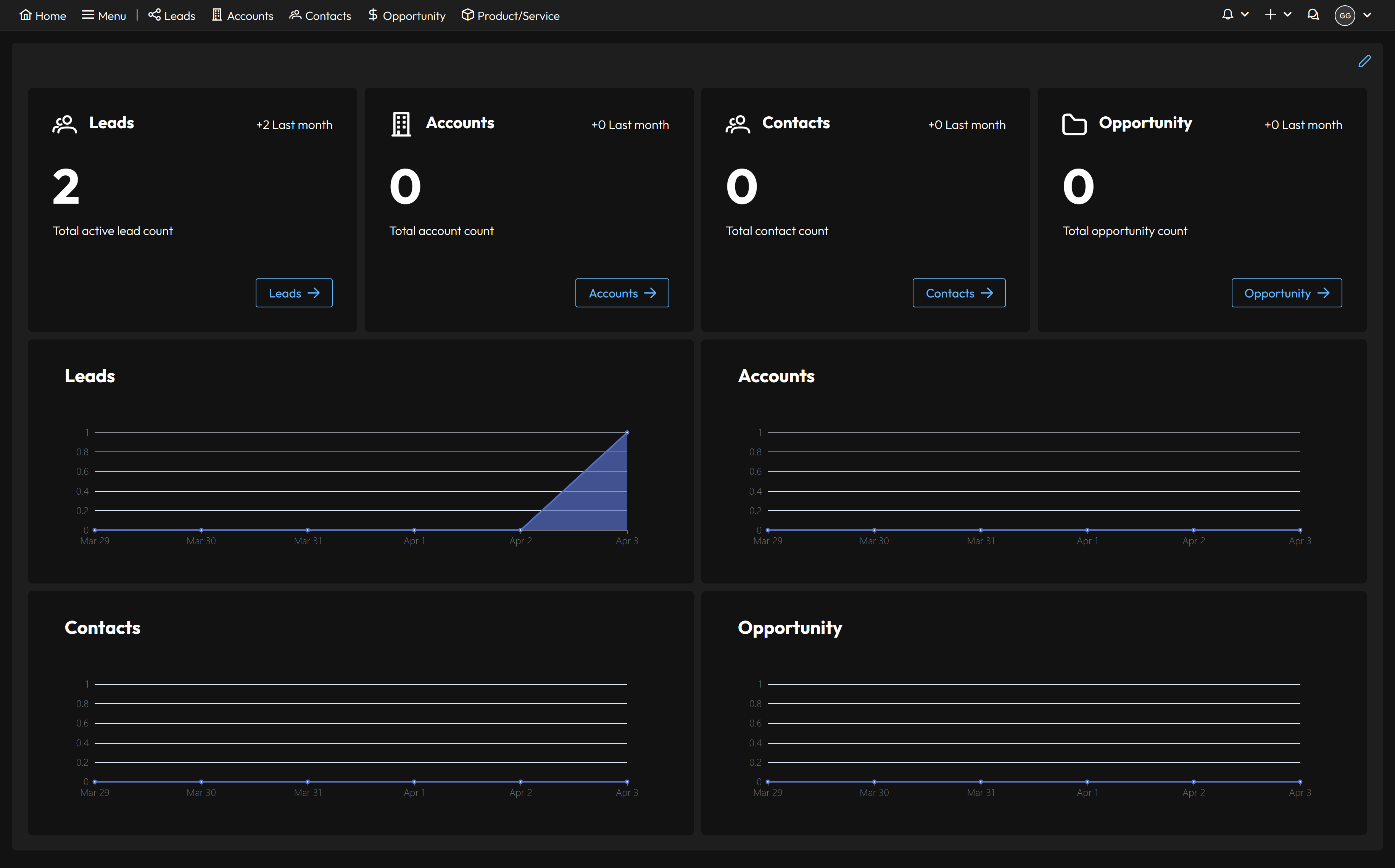
Task: Expand the user profile dropdown chevron
Action: click(x=1367, y=16)
